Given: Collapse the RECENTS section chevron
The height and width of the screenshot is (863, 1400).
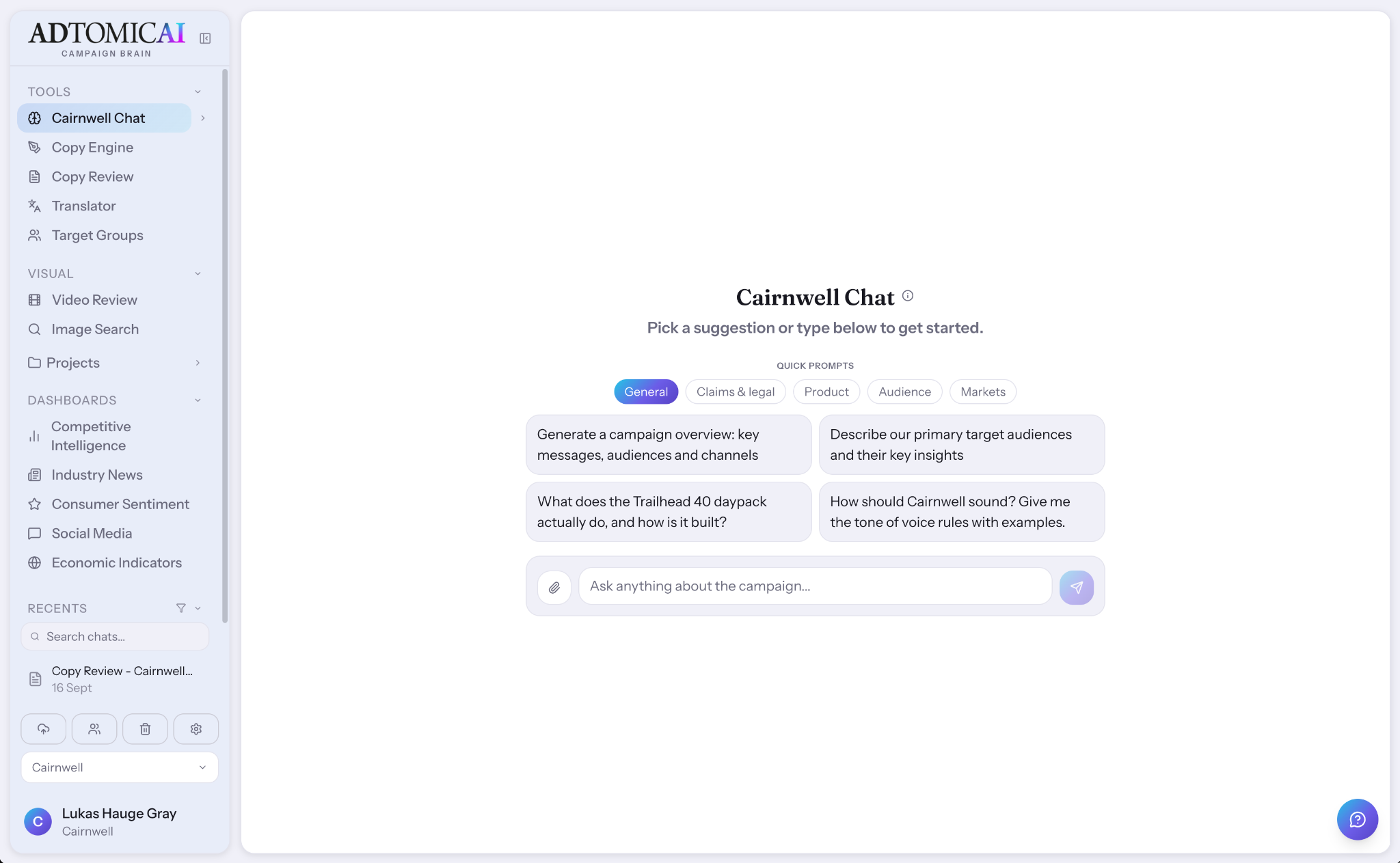Looking at the screenshot, I should pos(198,608).
